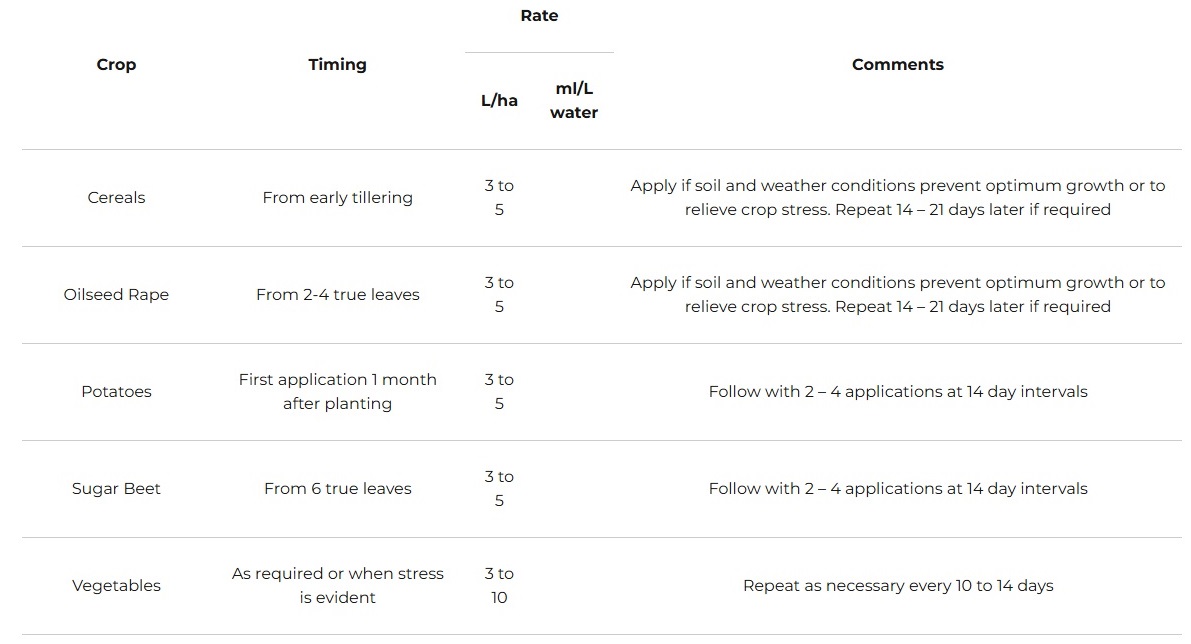Click the comment text in the Cereals row
This screenshot has width=1191, height=644.
[897, 198]
